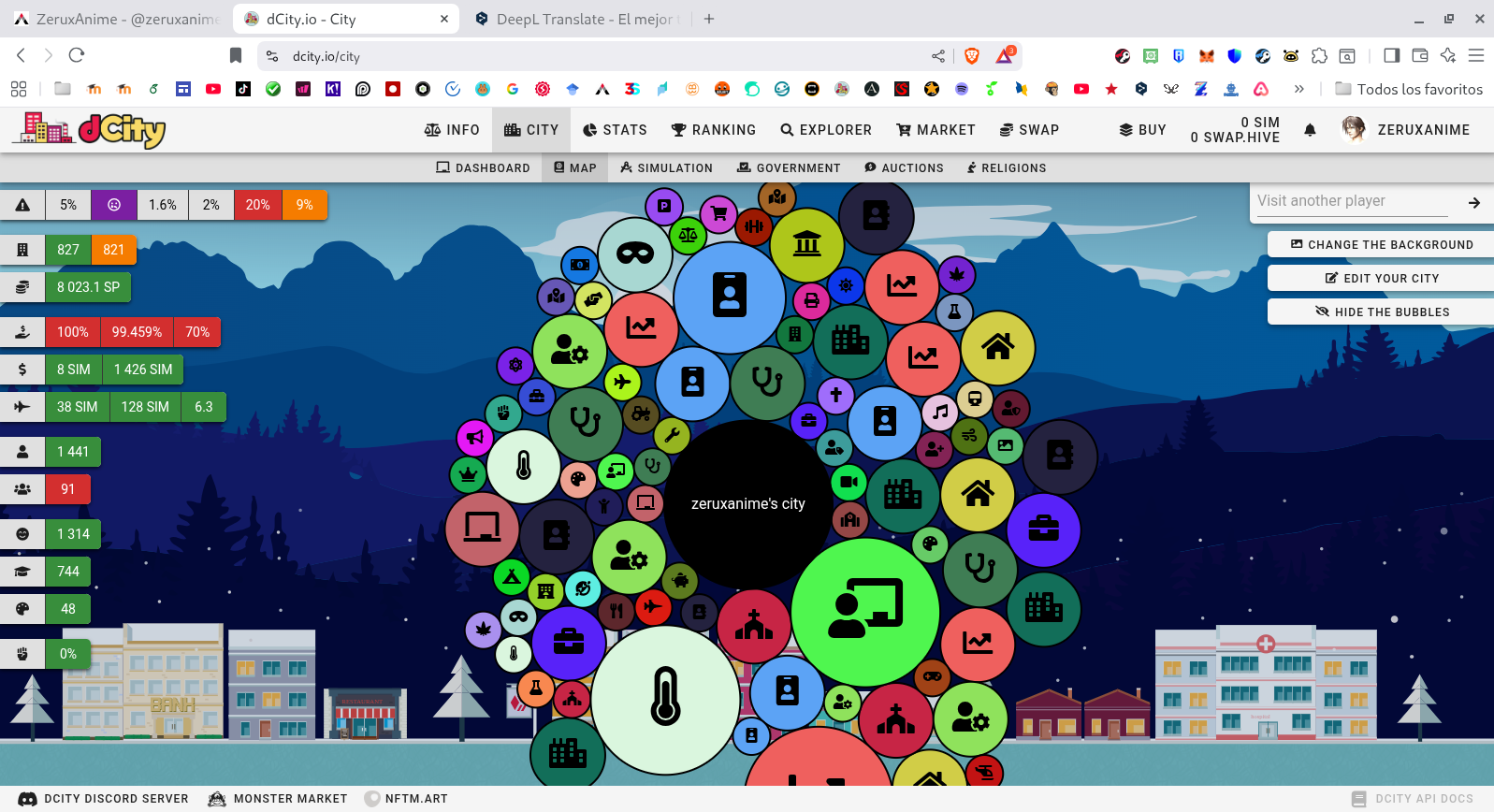Select the piggy bank bubble
The image size is (1494, 812).
(x=680, y=581)
